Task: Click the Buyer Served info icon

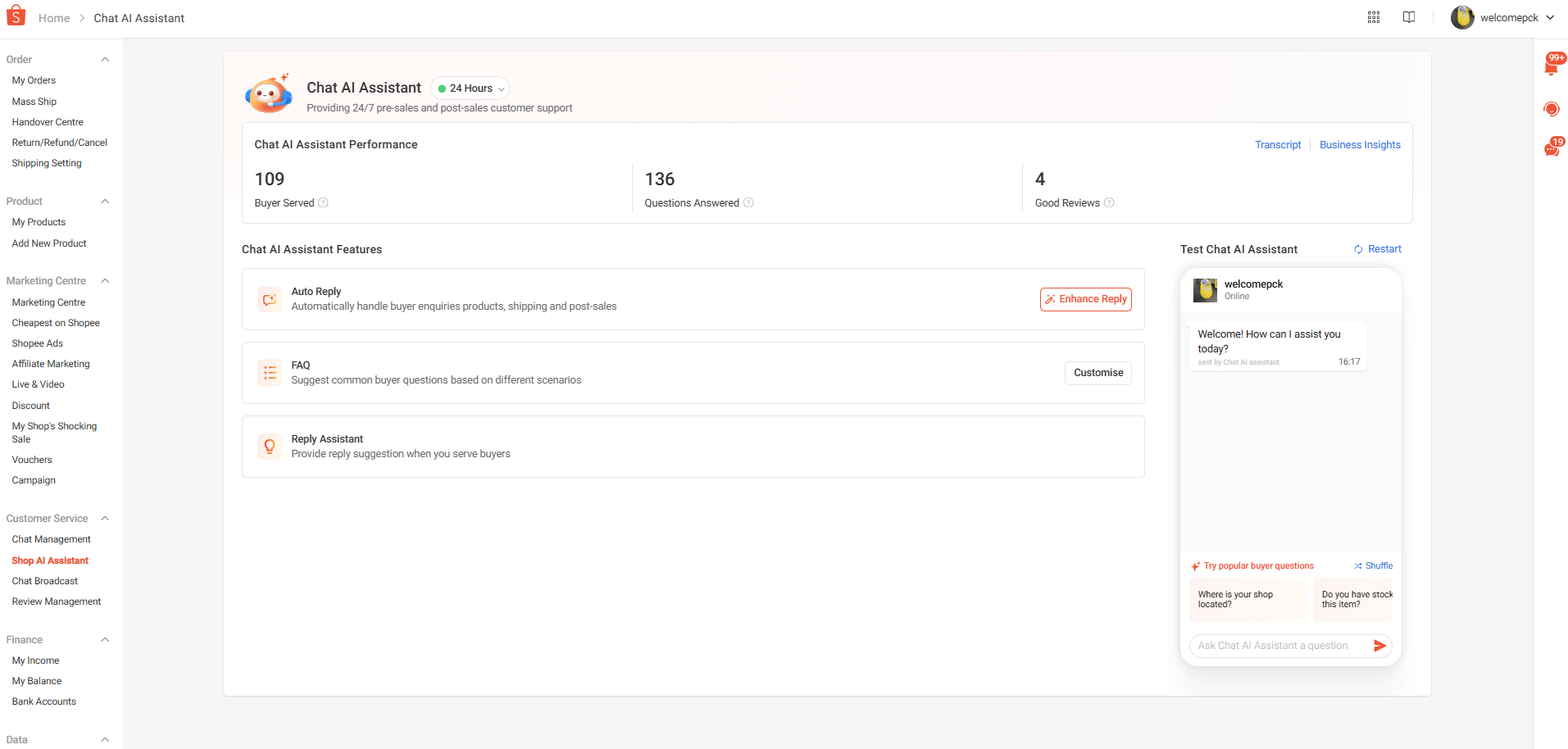Action: tap(323, 203)
